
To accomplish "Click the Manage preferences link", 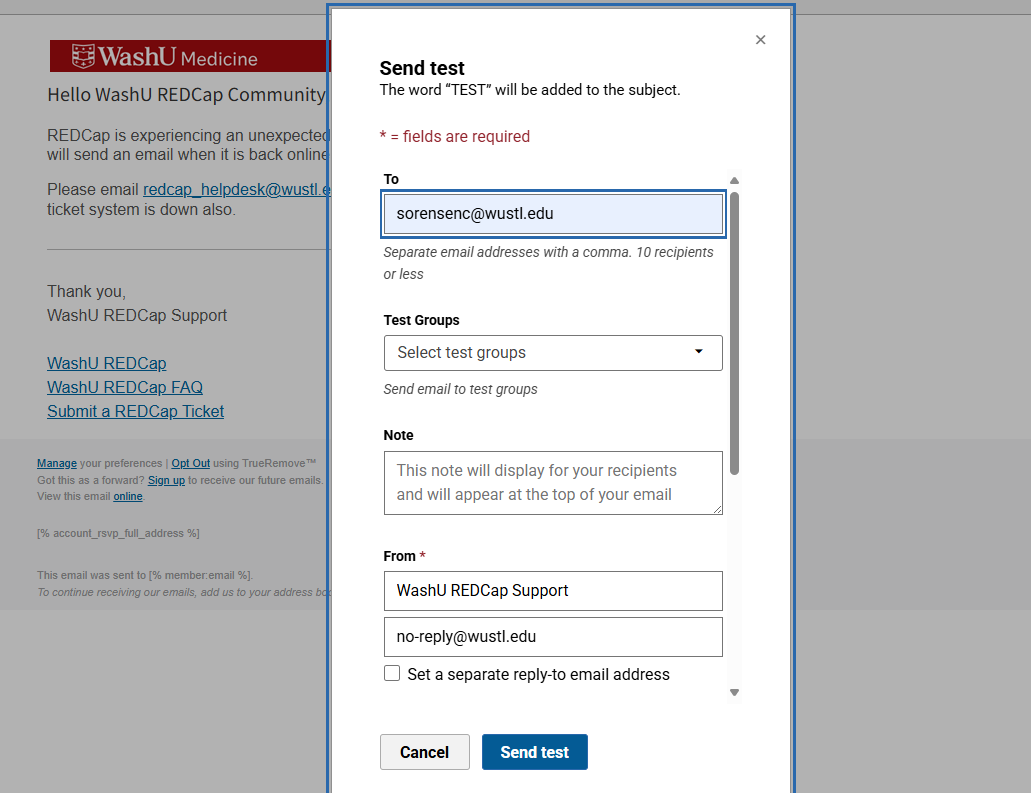I will click(57, 464).
